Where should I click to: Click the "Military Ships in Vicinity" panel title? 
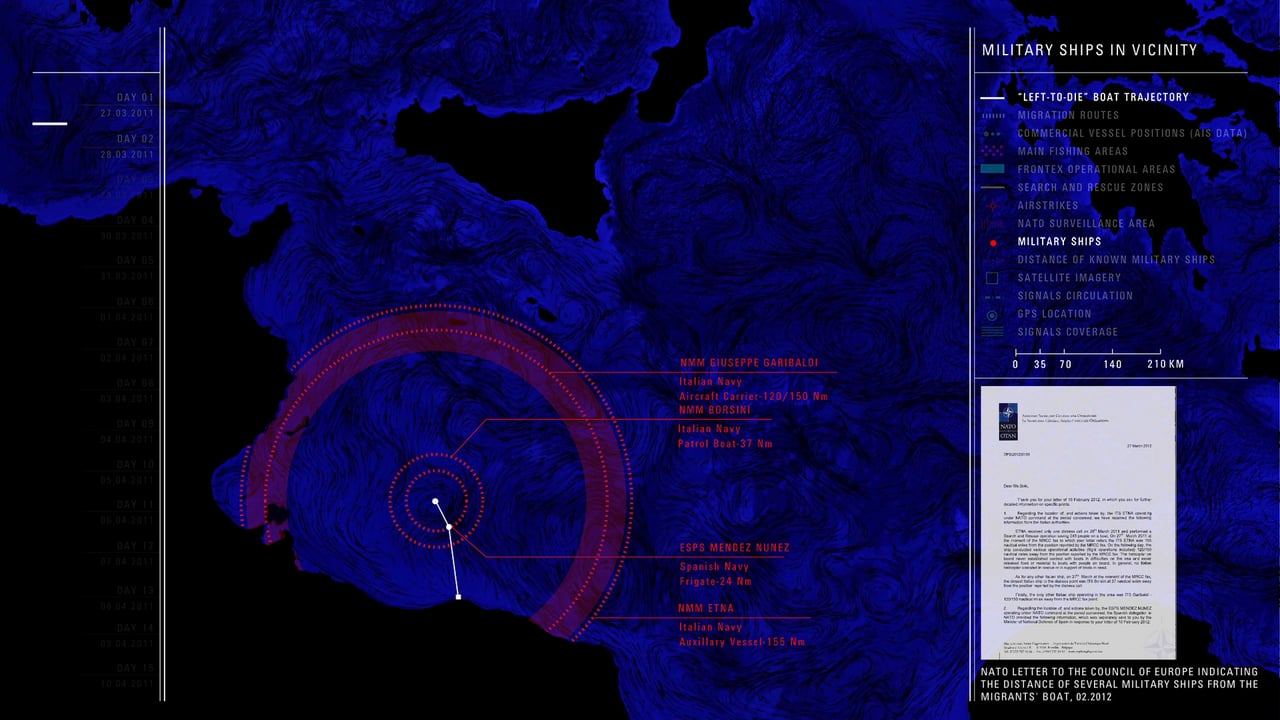point(1089,50)
